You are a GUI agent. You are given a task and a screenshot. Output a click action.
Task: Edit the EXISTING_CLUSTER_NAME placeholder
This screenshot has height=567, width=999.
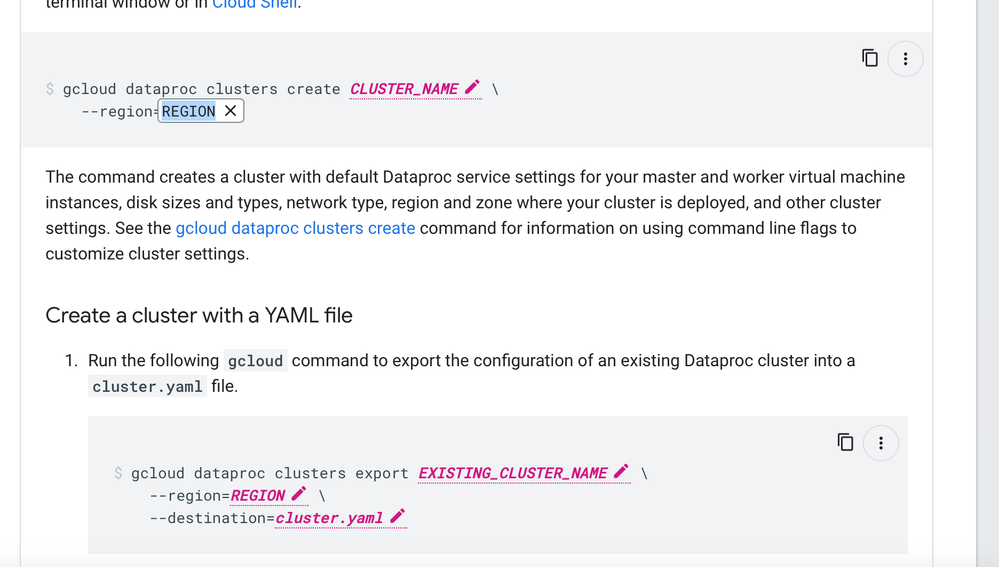coord(621,471)
